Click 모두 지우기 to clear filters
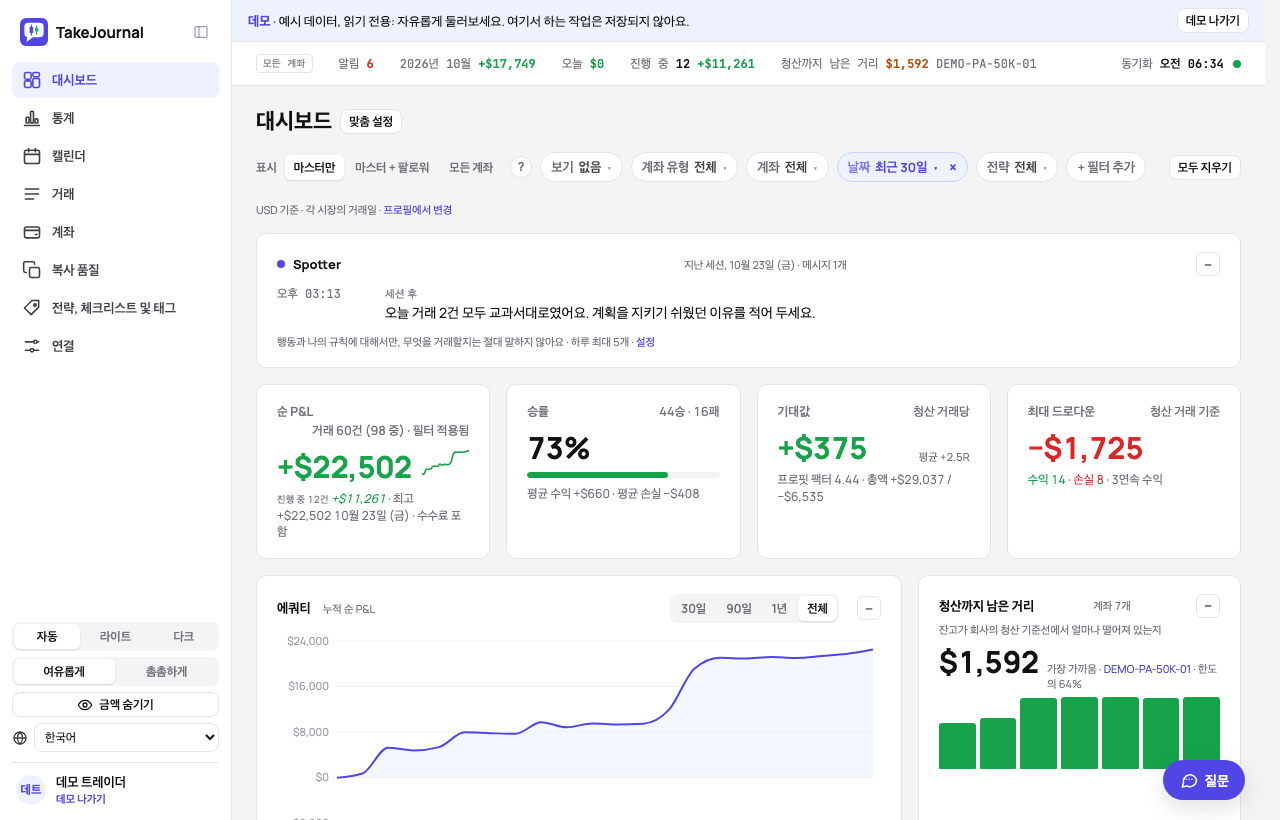This screenshot has height=820, width=1280. tap(1205, 167)
